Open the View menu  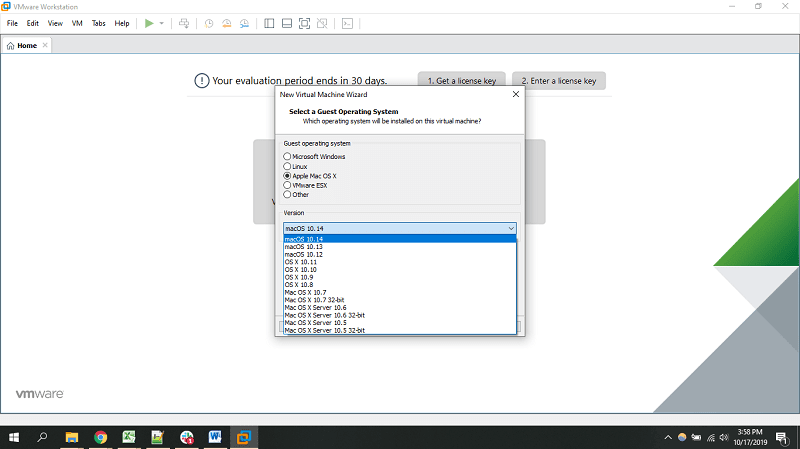click(x=55, y=23)
